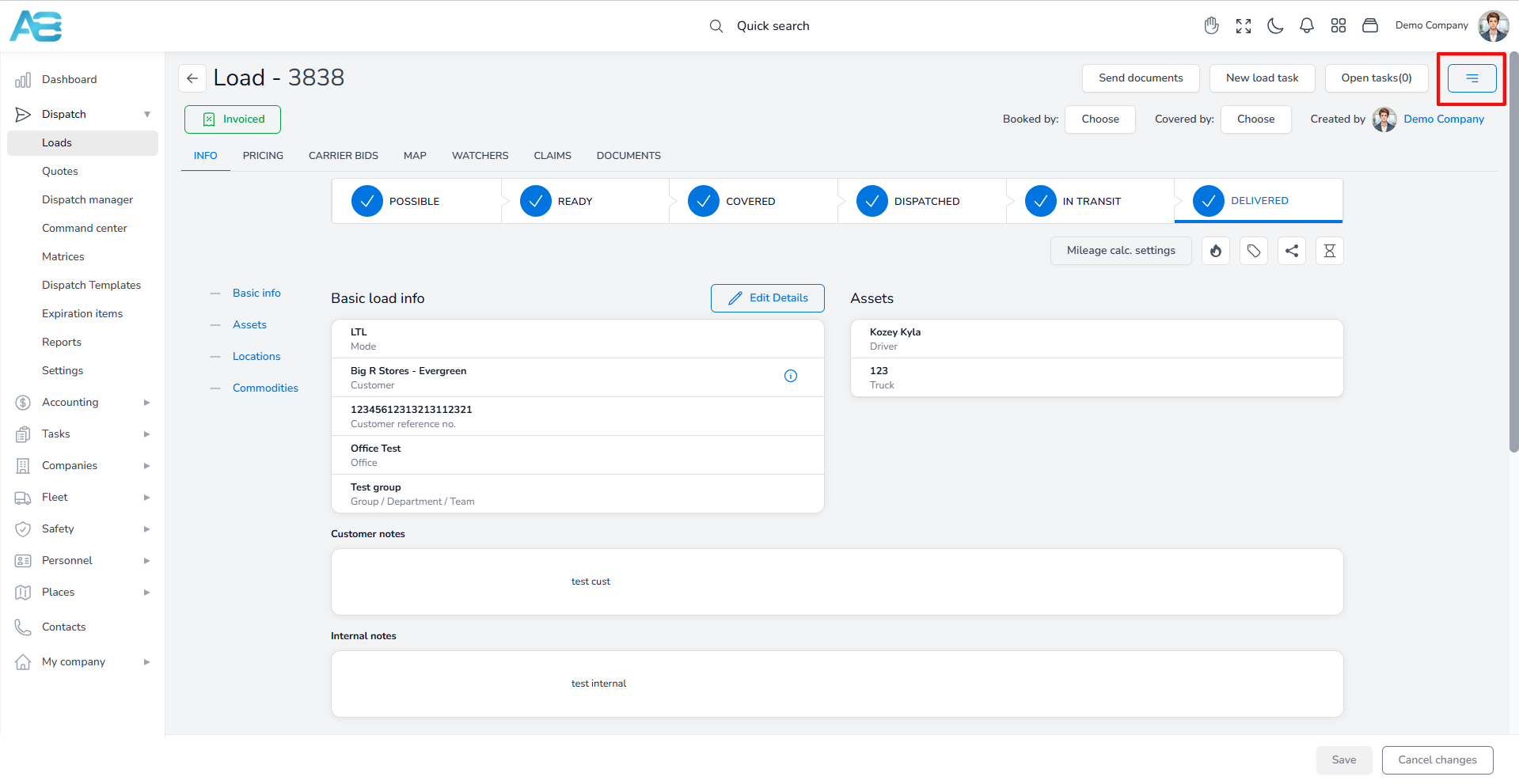Click the Edit Details button
The width and height of the screenshot is (1519, 784).
(x=767, y=298)
